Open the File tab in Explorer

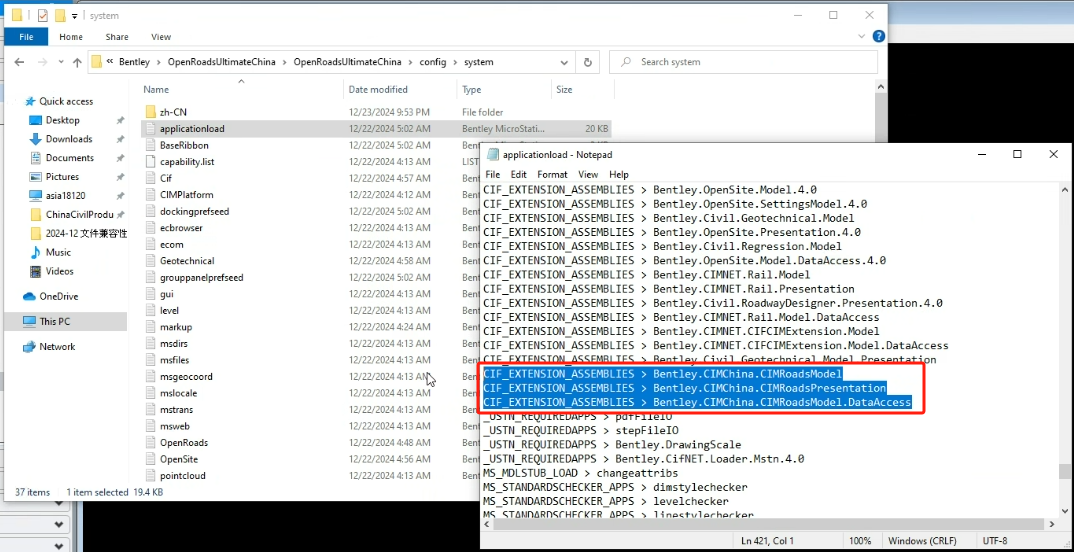coord(26,37)
